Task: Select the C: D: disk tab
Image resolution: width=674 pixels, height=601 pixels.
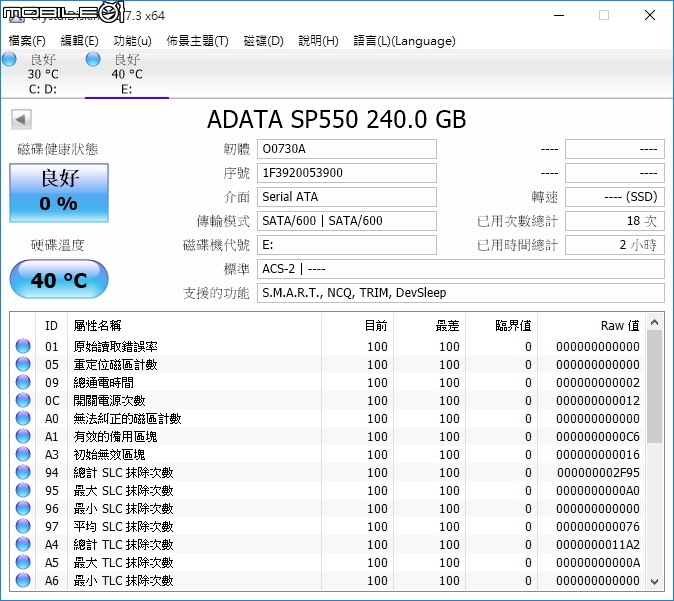Action: coord(43,74)
